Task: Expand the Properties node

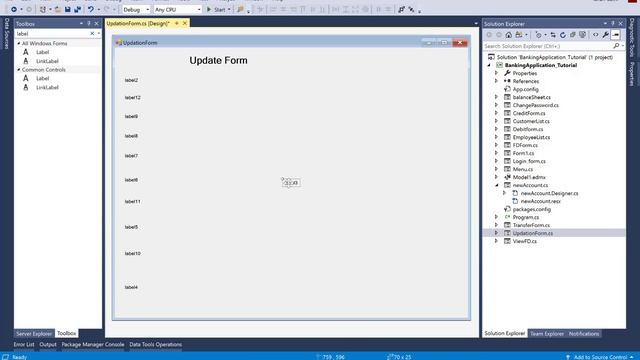Action: [x=496, y=73]
